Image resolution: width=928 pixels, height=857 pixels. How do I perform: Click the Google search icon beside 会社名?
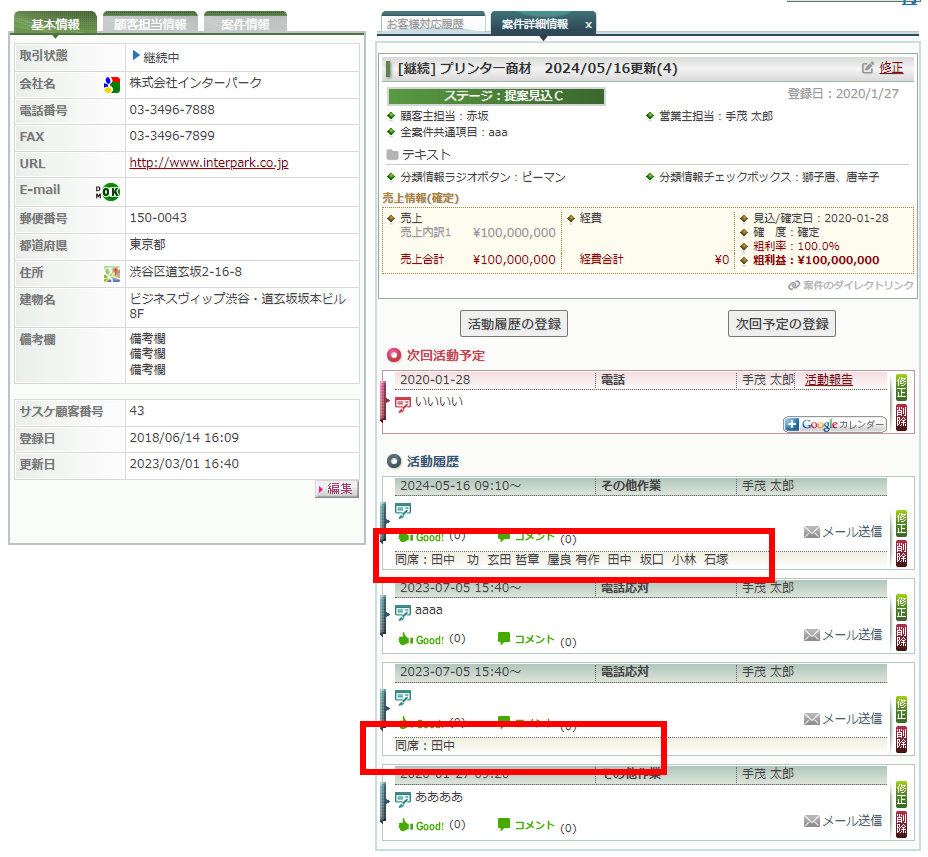click(112, 84)
